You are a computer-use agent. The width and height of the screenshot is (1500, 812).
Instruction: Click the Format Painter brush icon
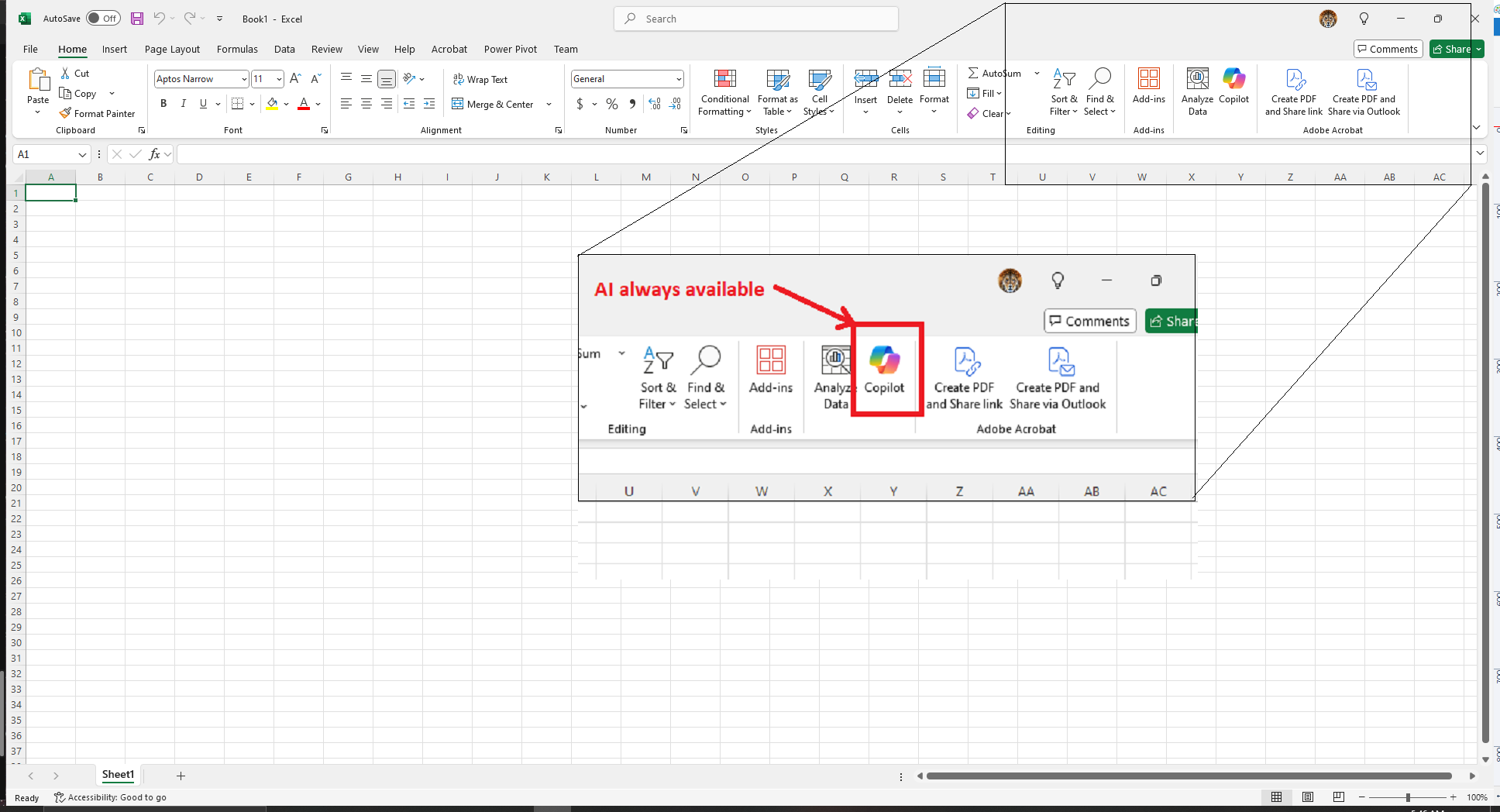click(65, 113)
